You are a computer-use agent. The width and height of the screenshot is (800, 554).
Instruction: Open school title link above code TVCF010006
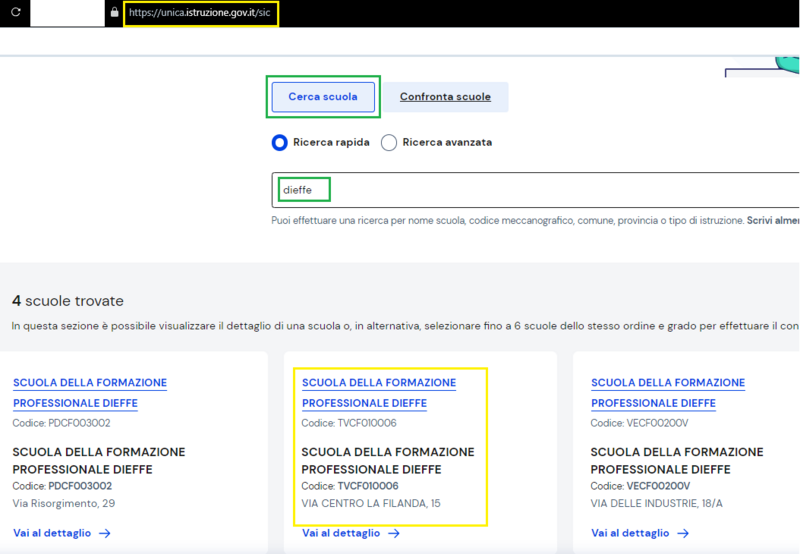[x=378, y=393]
